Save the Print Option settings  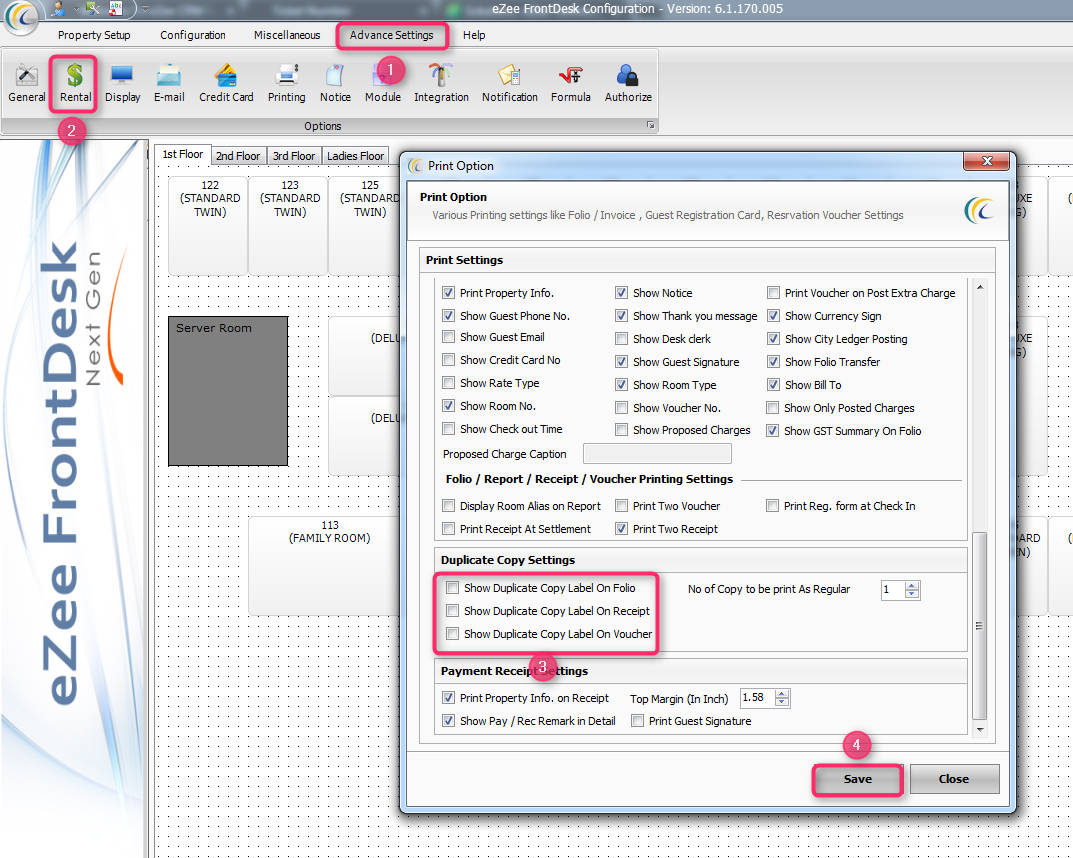tap(857, 779)
